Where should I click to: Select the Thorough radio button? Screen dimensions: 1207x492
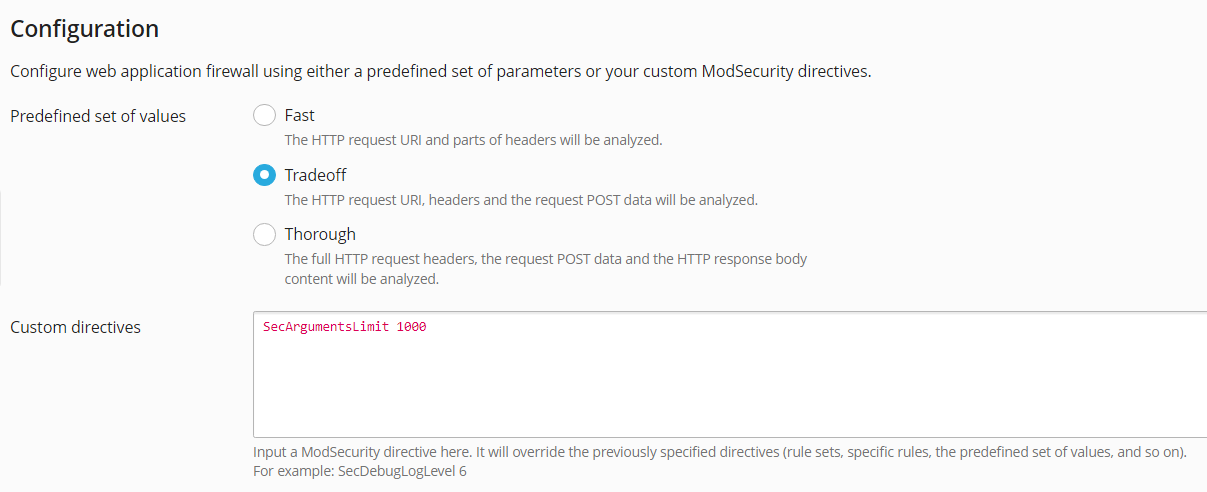[264, 234]
